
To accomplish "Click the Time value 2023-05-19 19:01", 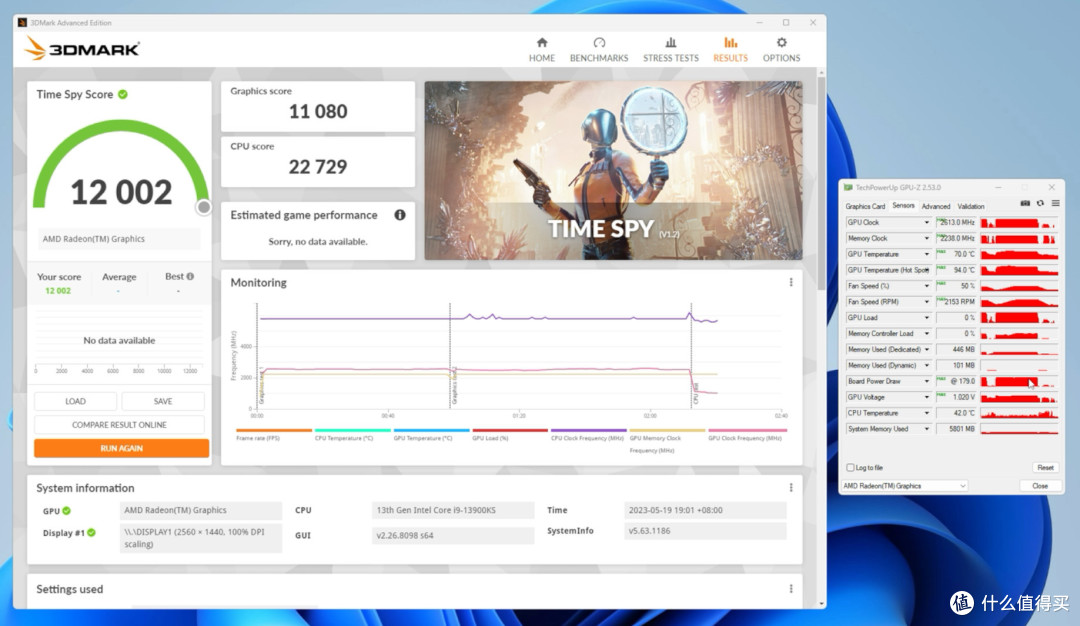I will point(705,510).
